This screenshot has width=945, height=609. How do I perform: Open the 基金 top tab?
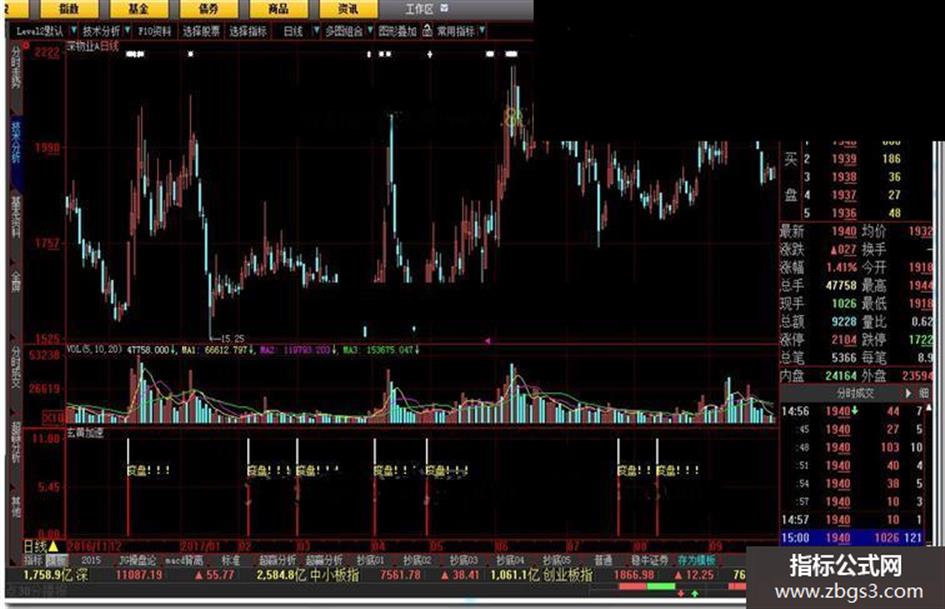(x=139, y=8)
